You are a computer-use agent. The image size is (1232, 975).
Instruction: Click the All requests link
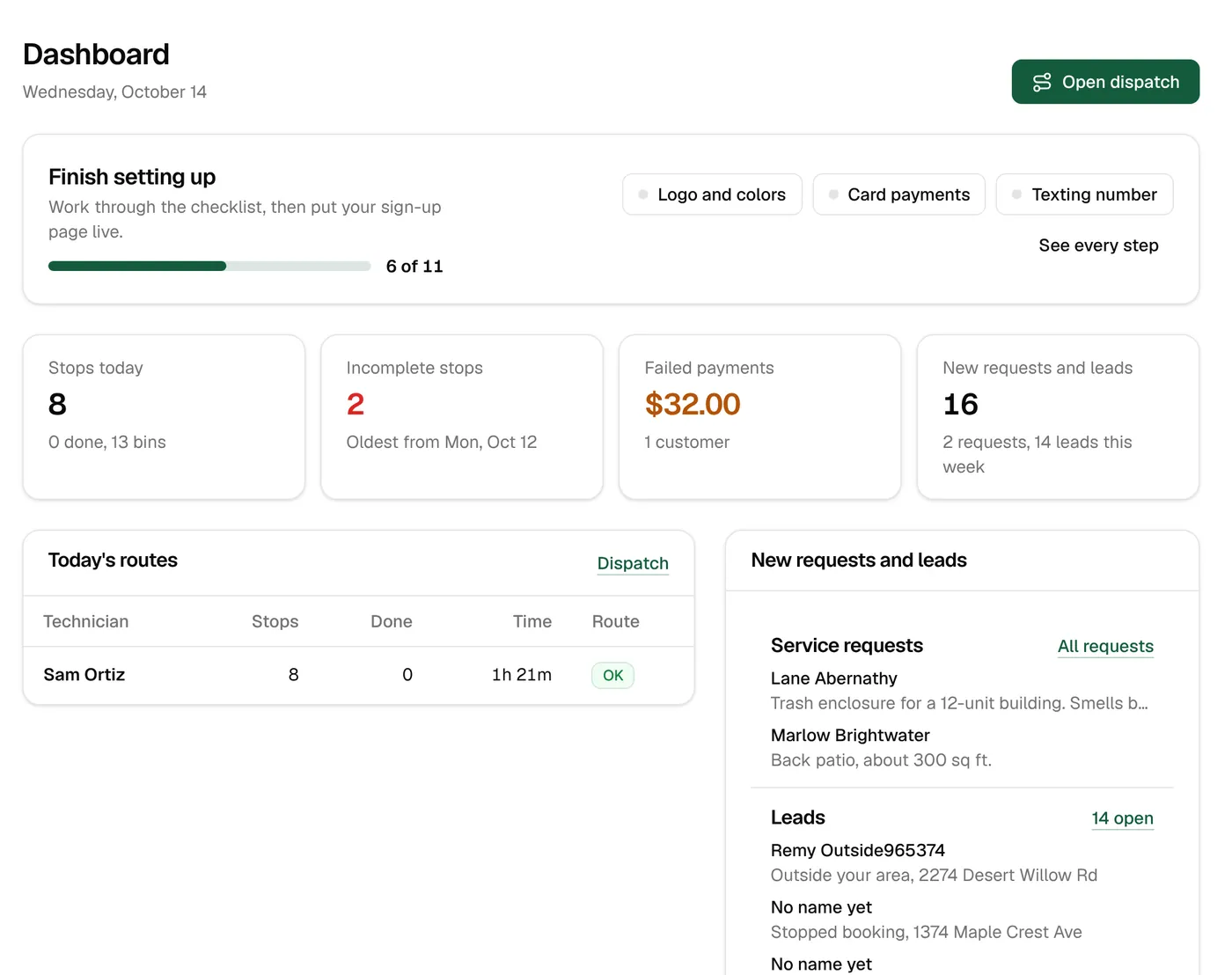coord(1105,646)
